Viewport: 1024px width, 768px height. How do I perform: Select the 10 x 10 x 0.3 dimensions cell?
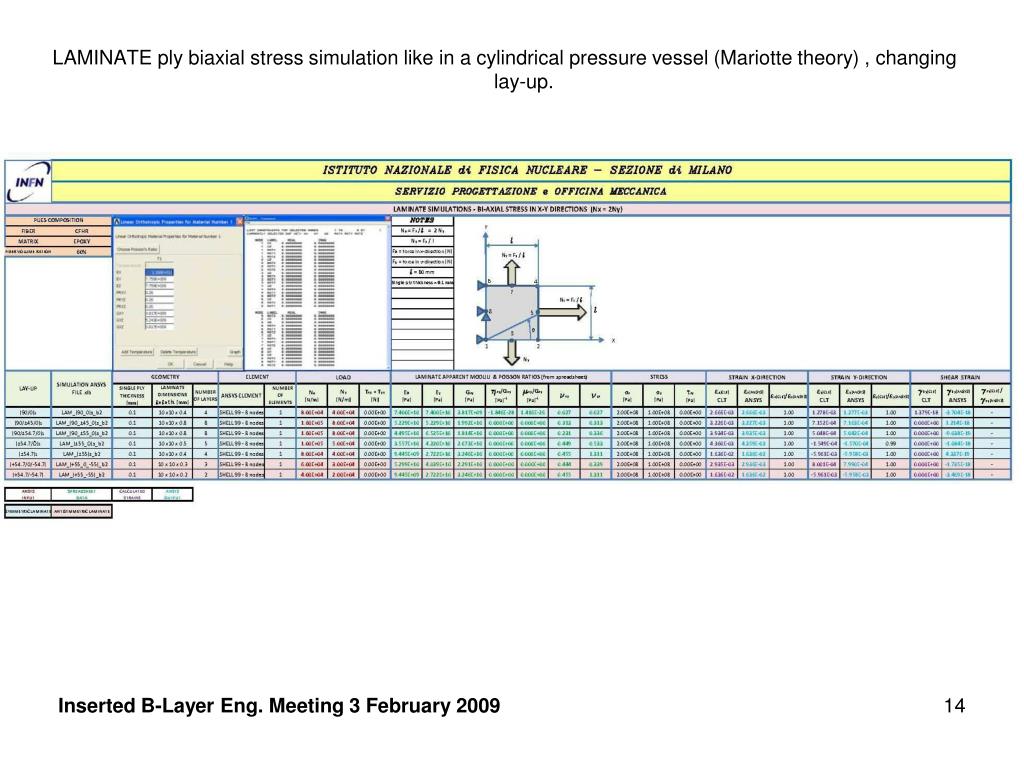(x=172, y=464)
